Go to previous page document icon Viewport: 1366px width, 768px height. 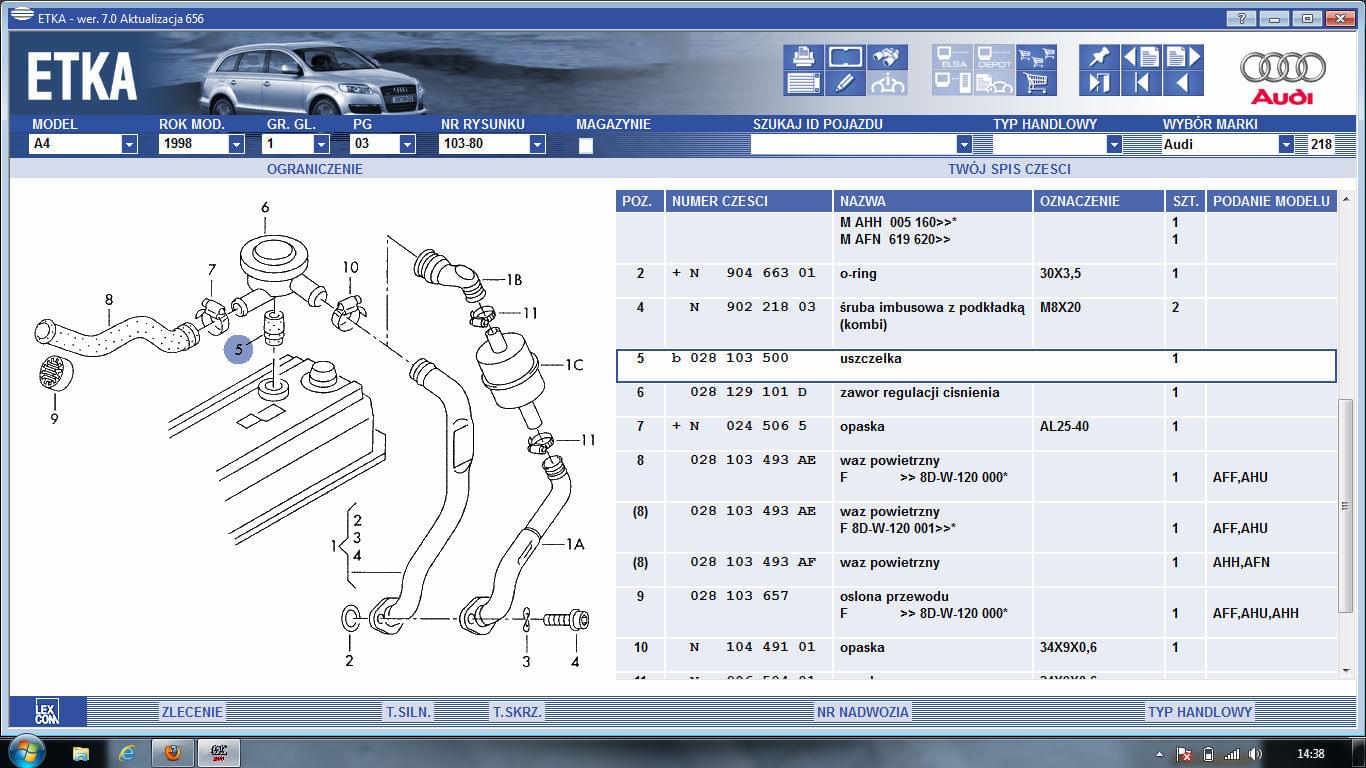coord(1141,57)
